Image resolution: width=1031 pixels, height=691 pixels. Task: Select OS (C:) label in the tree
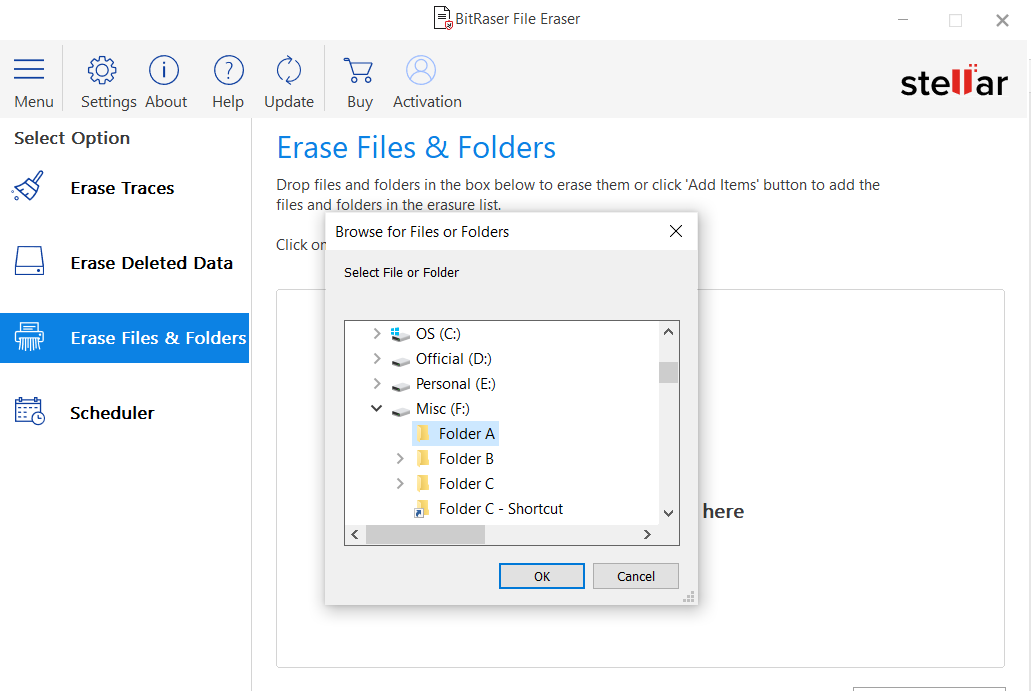click(x=438, y=334)
